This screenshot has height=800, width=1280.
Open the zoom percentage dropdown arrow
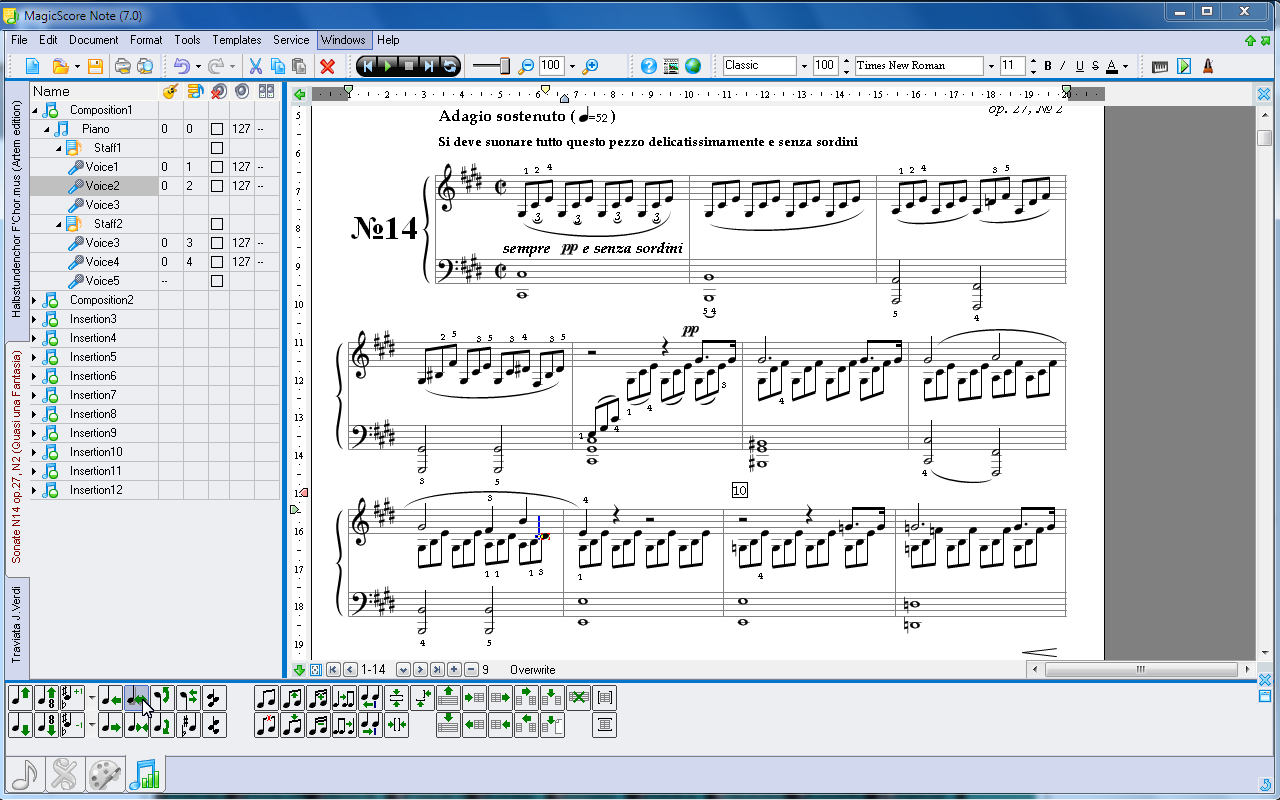coord(572,66)
